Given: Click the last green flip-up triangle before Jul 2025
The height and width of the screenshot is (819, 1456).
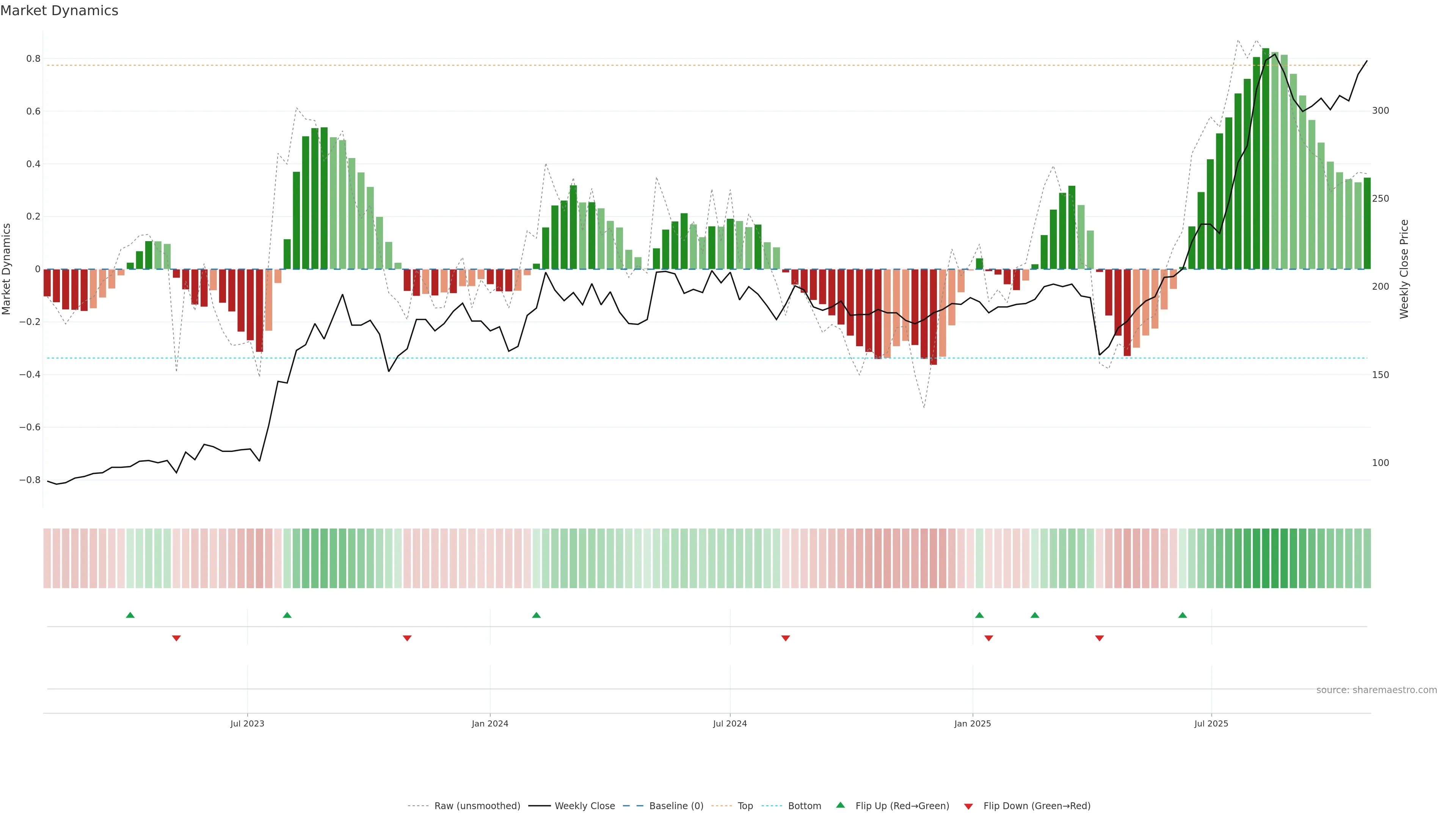Looking at the screenshot, I should [x=1183, y=615].
